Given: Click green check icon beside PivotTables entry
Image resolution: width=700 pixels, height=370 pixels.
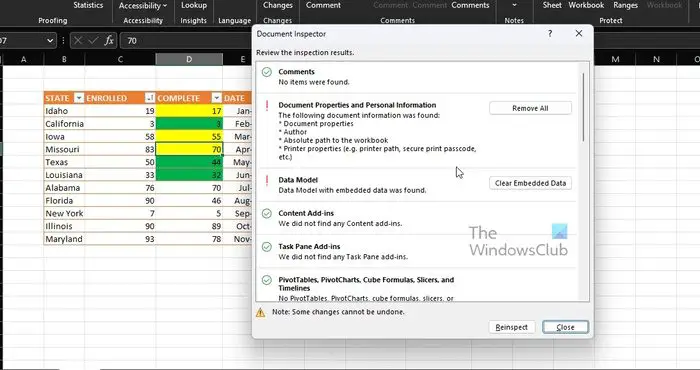Looking at the screenshot, I should click(267, 280).
